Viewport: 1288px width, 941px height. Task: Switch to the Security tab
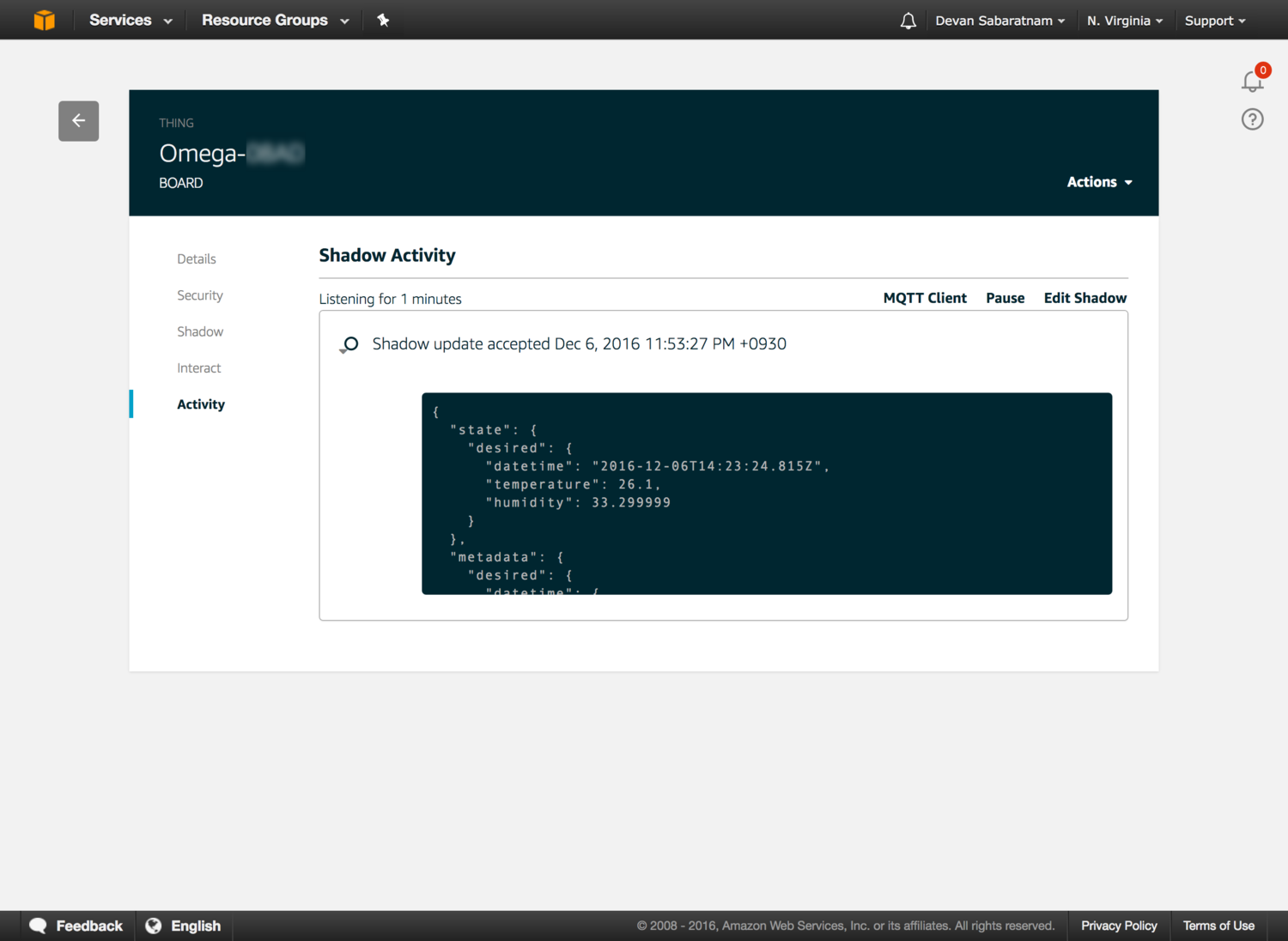click(x=200, y=295)
